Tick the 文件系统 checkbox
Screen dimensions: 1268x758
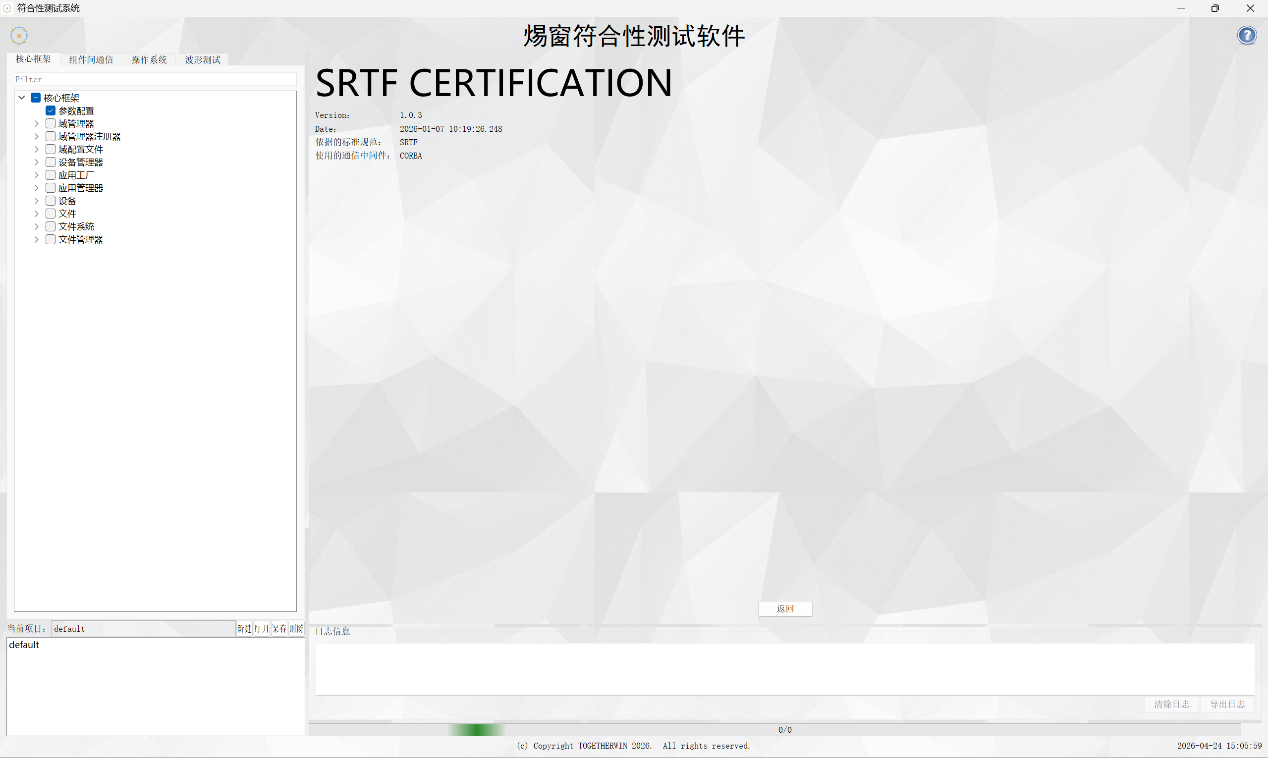point(50,227)
